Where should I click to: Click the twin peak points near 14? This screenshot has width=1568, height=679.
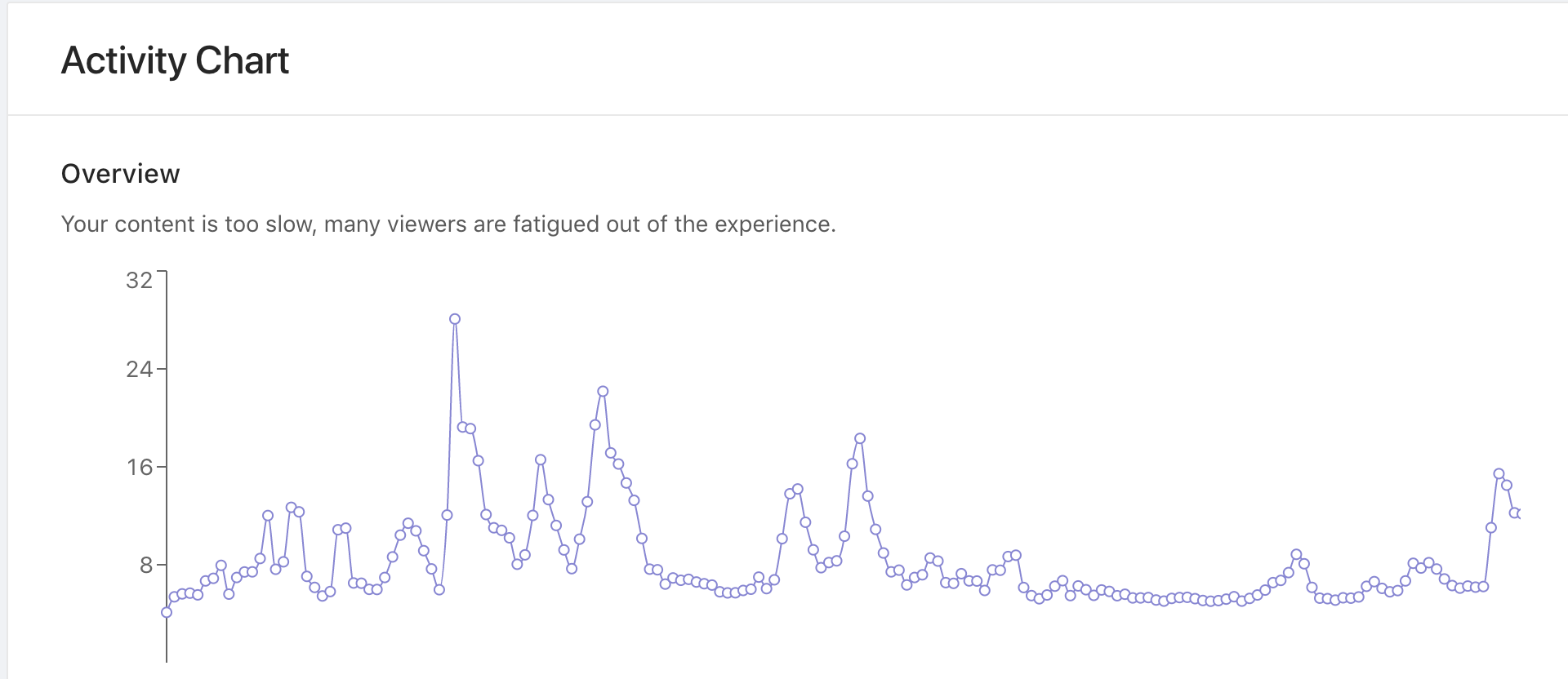point(798,490)
